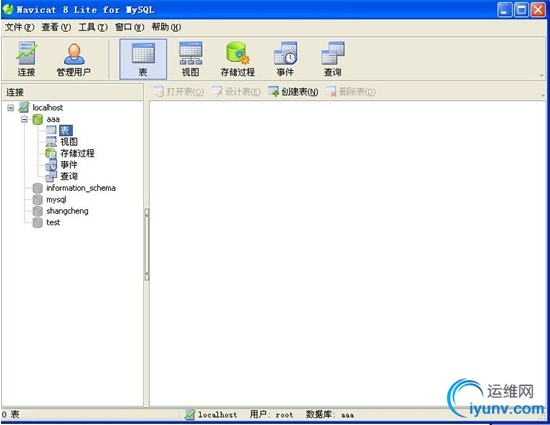Click the gray test database icon
Image resolution: width=550 pixels, height=425 pixels.
[38, 223]
